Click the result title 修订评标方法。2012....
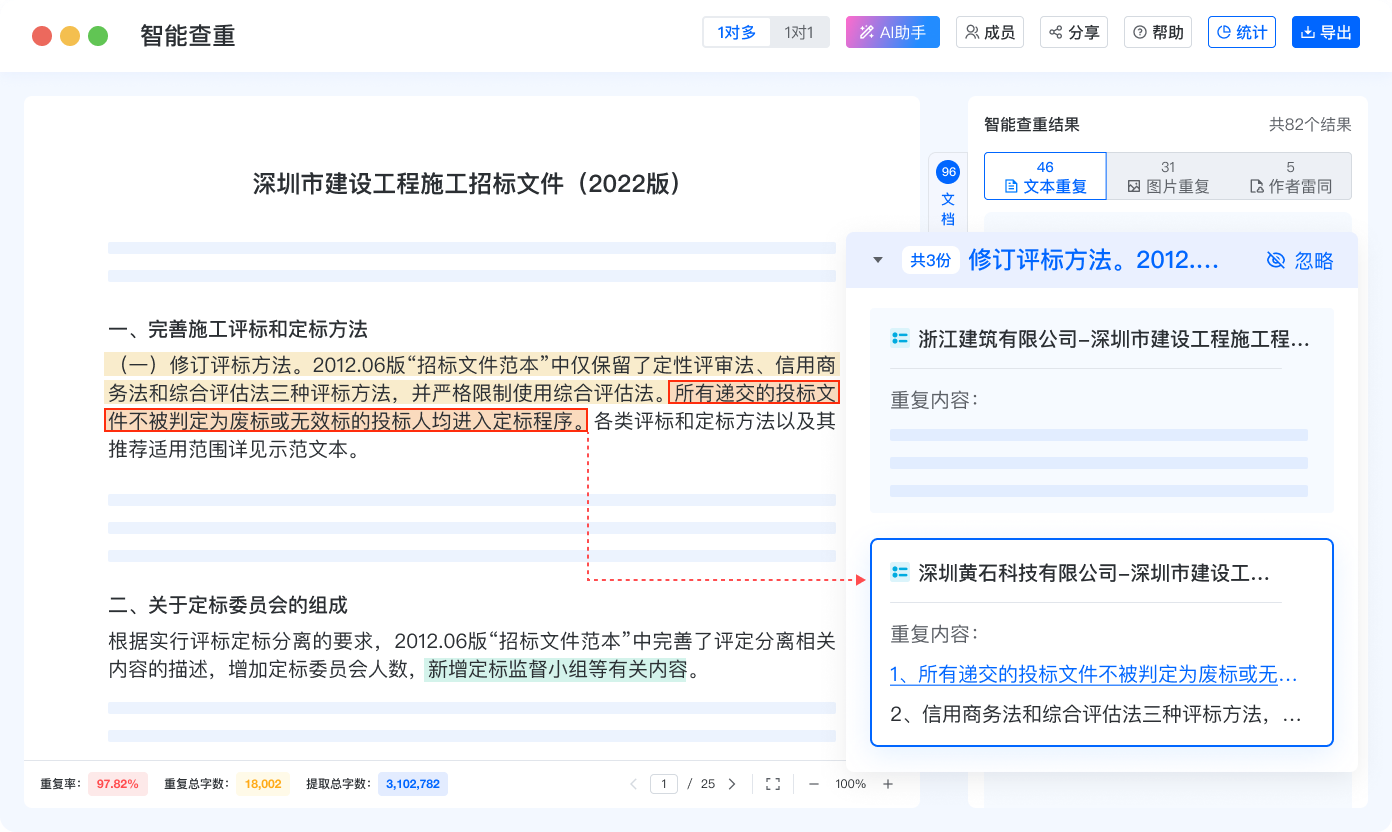This screenshot has width=1392, height=832. [1094, 260]
